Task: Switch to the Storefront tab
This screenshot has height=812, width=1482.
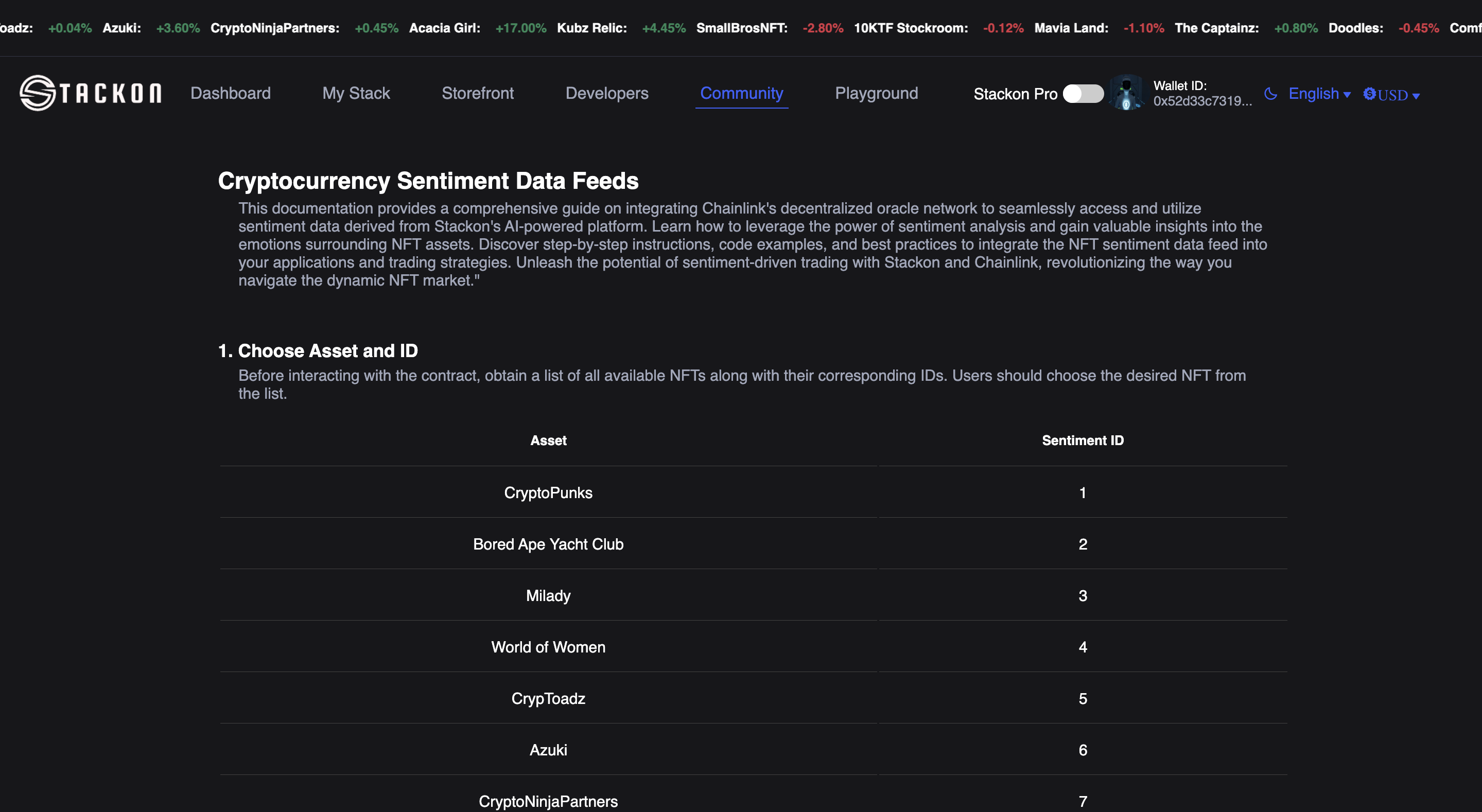Action: click(478, 93)
